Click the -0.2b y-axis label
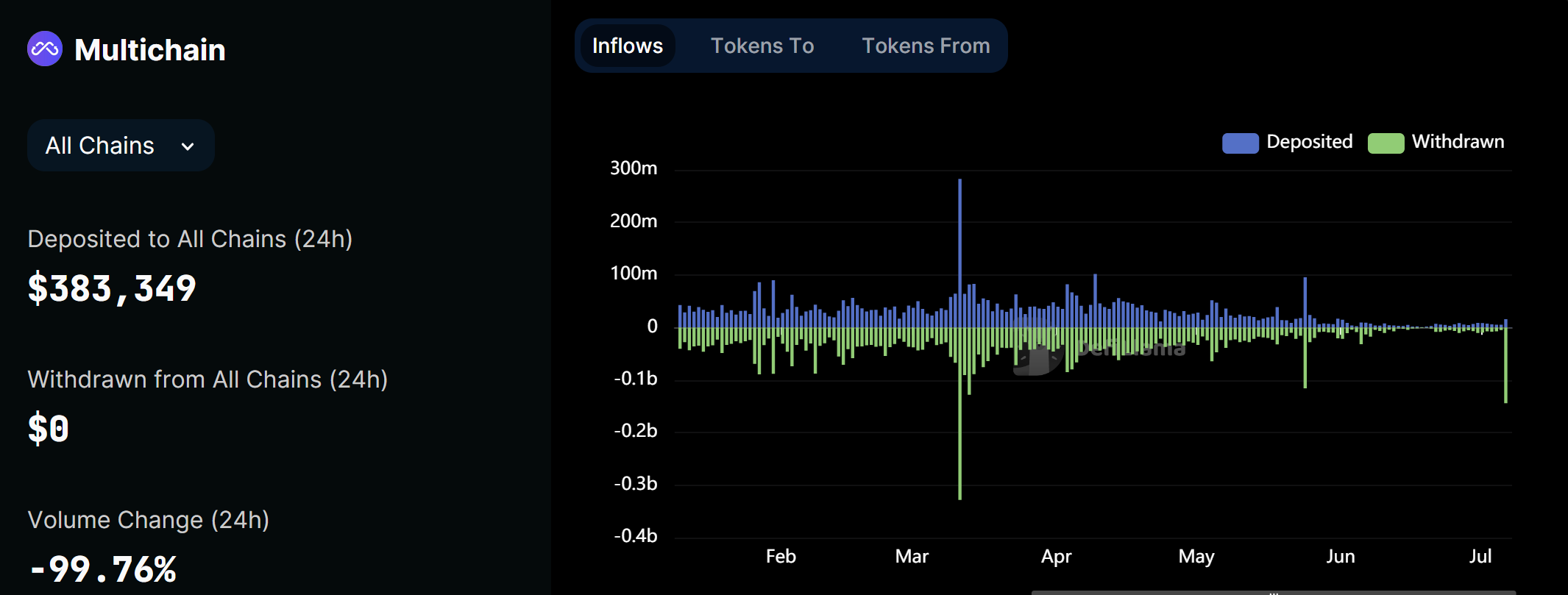This screenshot has height=595, width=1568. (636, 431)
